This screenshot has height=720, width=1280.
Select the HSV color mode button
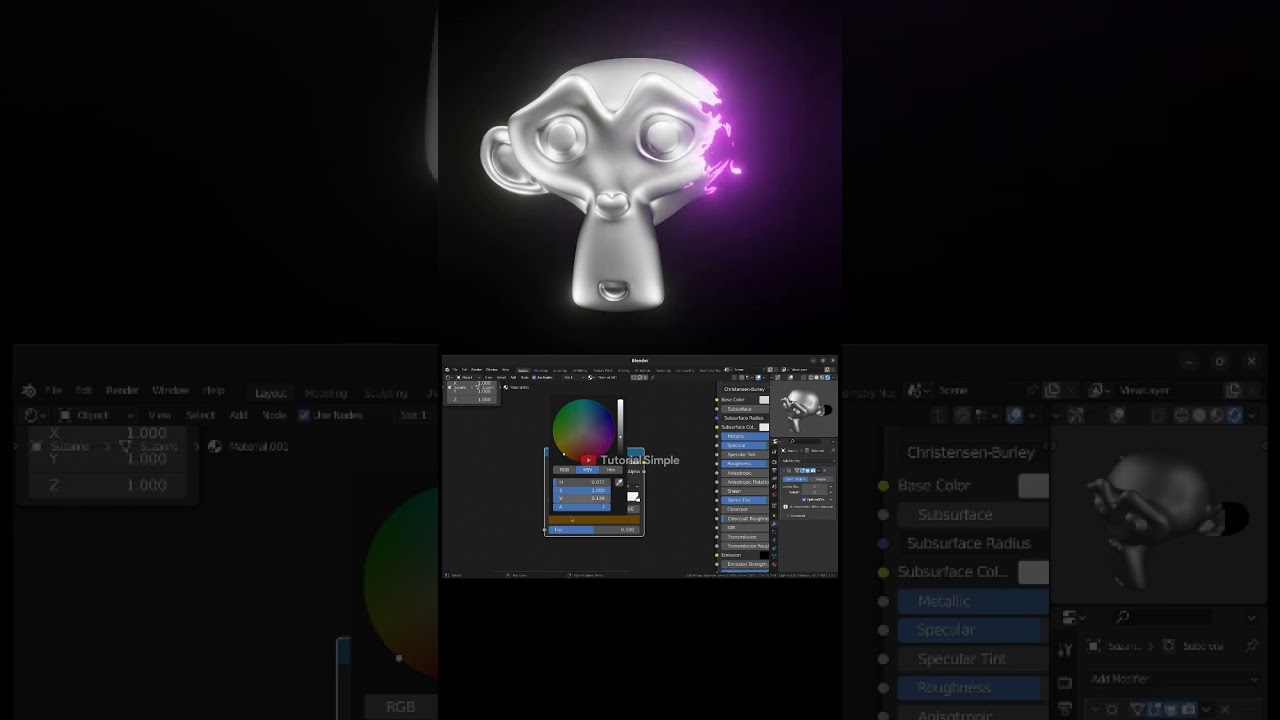click(587, 469)
